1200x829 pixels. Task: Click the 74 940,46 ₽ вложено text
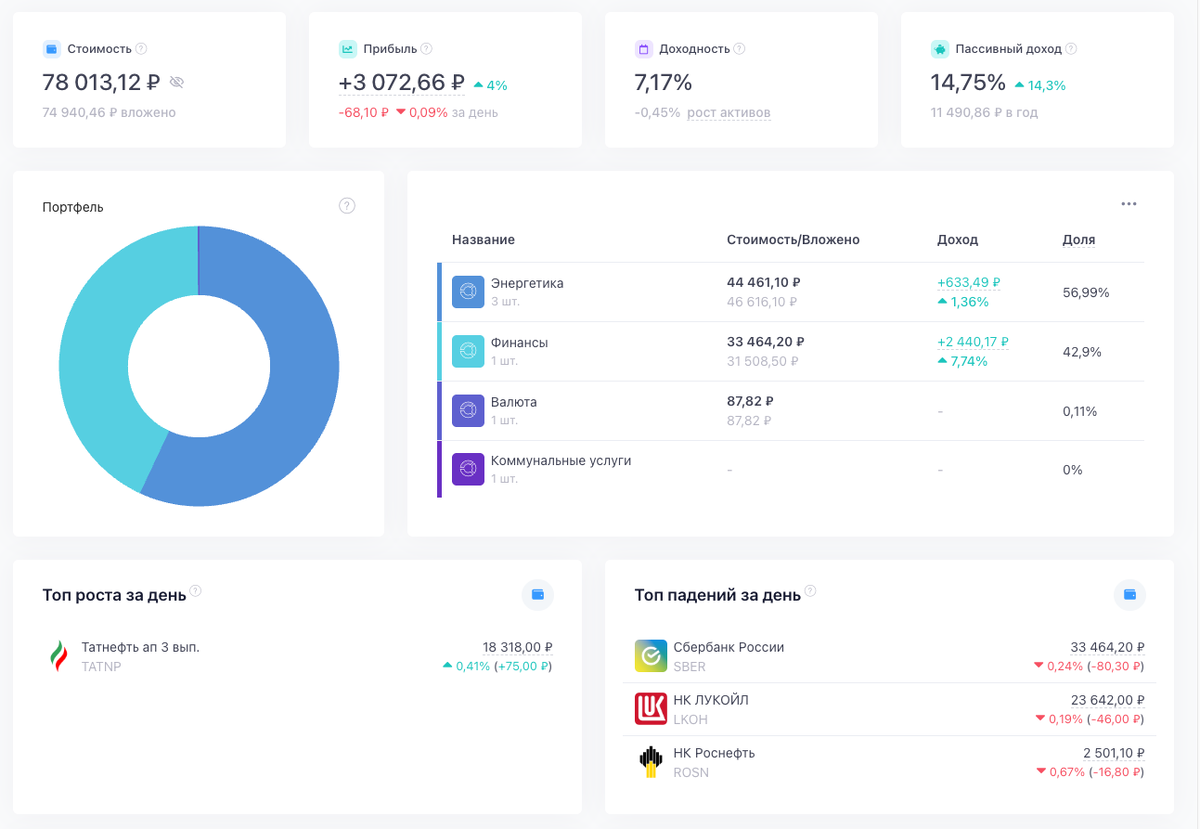point(109,113)
